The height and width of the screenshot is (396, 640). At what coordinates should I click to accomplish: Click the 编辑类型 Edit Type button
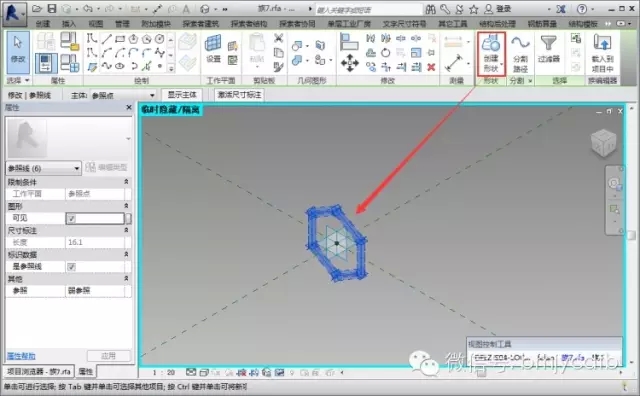click(107, 167)
